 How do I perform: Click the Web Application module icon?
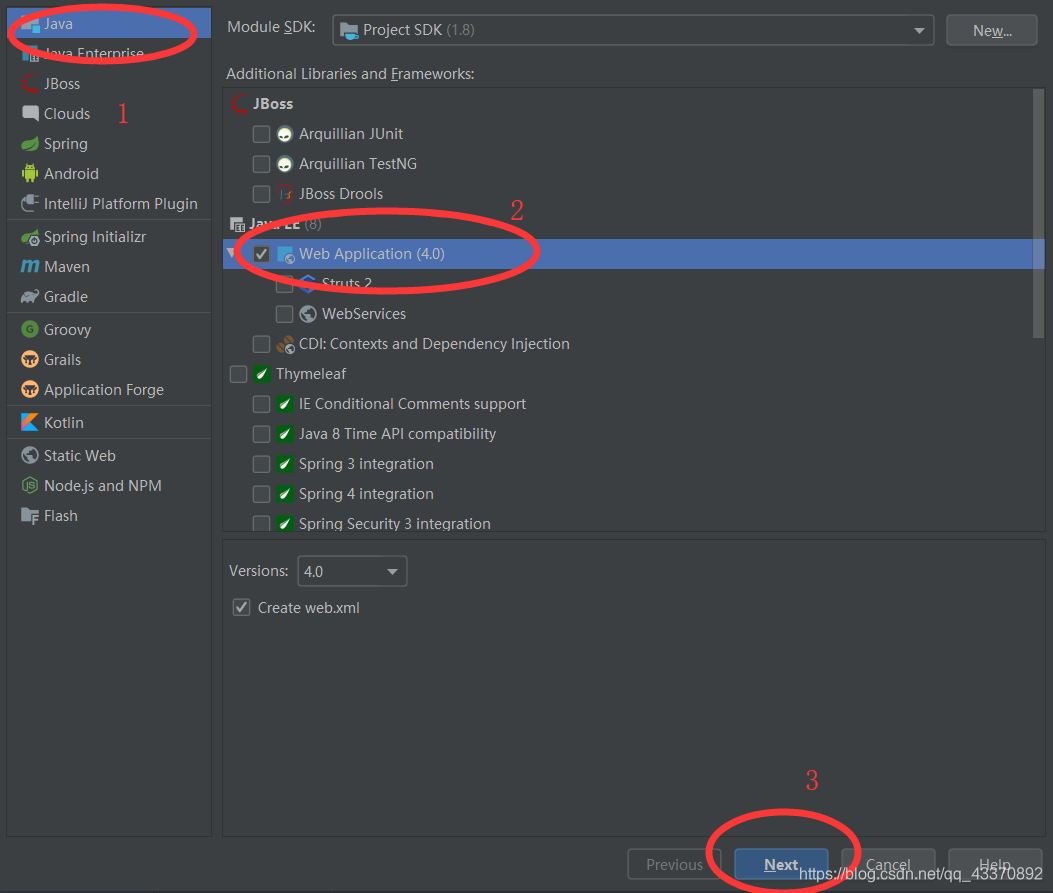286,254
